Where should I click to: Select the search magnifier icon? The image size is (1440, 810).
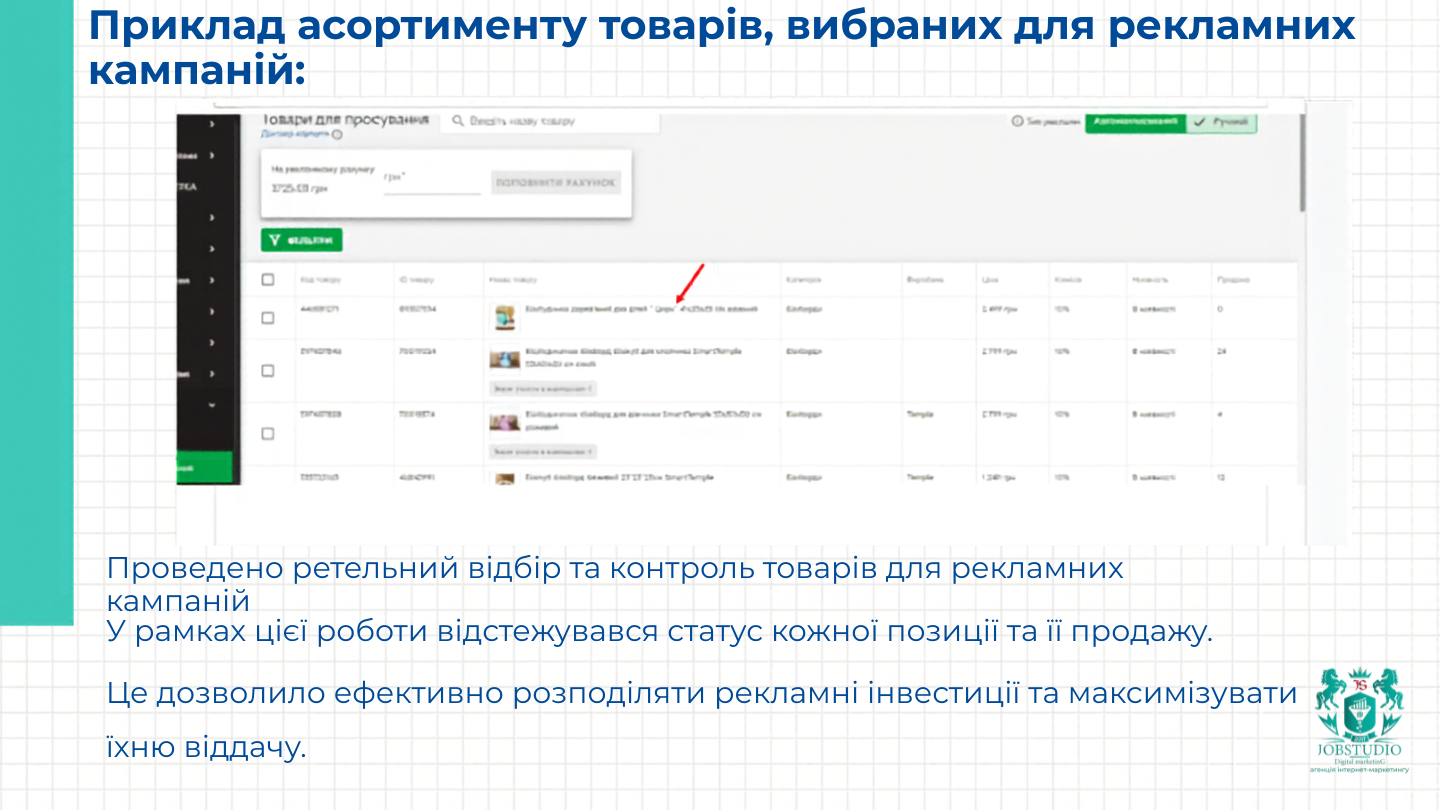456,121
